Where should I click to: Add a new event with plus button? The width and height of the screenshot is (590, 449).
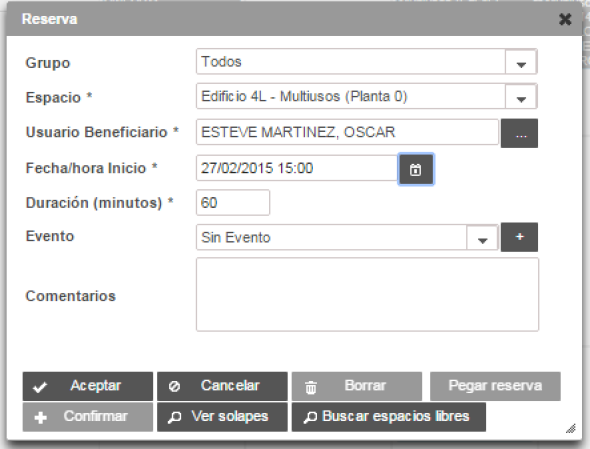point(519,237)
